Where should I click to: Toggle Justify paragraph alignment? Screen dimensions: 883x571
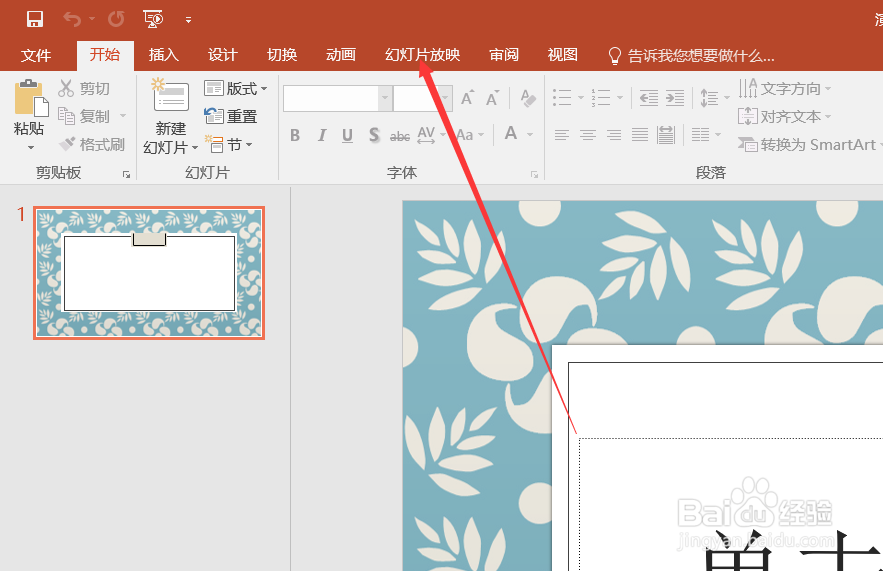click(640, 135)
